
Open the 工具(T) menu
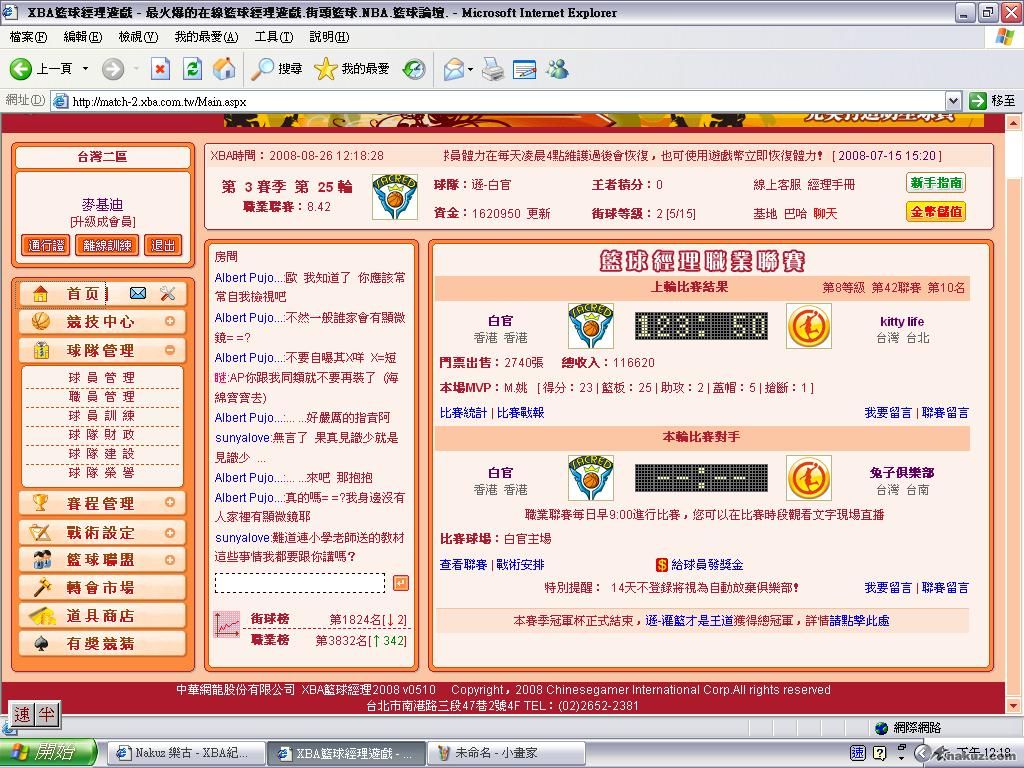coord(274,37)
